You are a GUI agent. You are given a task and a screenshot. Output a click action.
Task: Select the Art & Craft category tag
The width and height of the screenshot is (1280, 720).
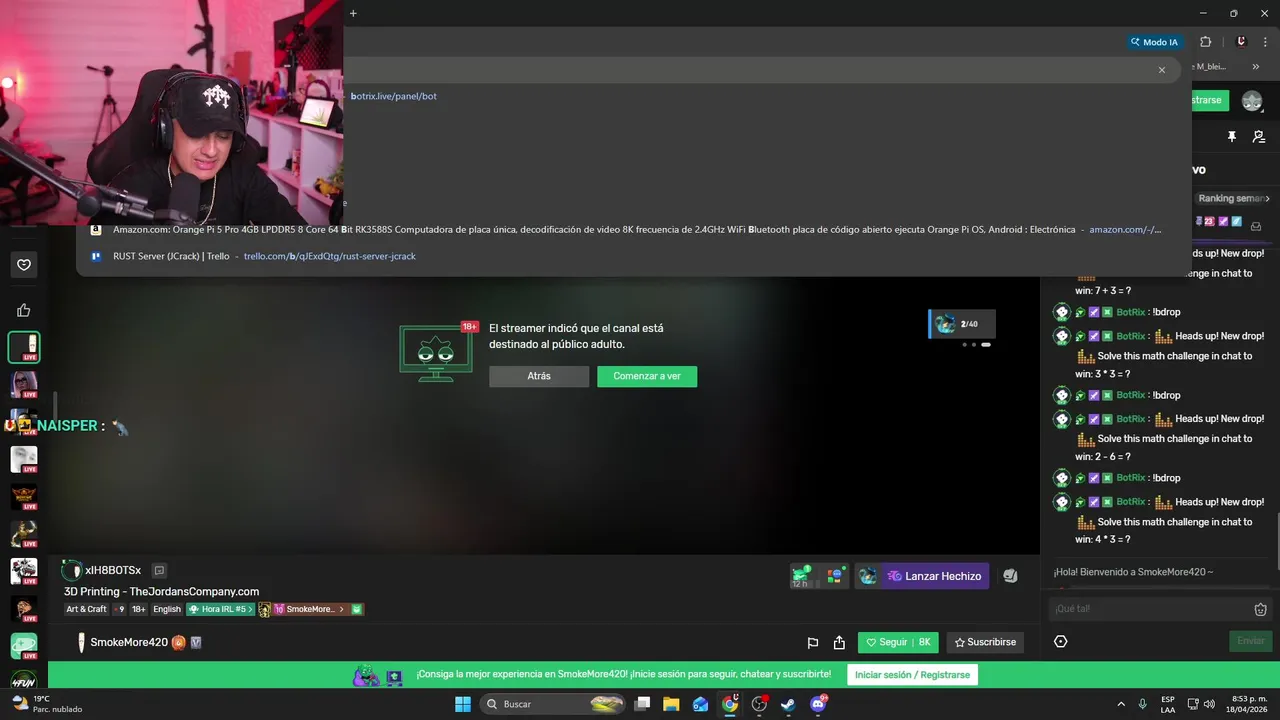click(x=86, y=609)
